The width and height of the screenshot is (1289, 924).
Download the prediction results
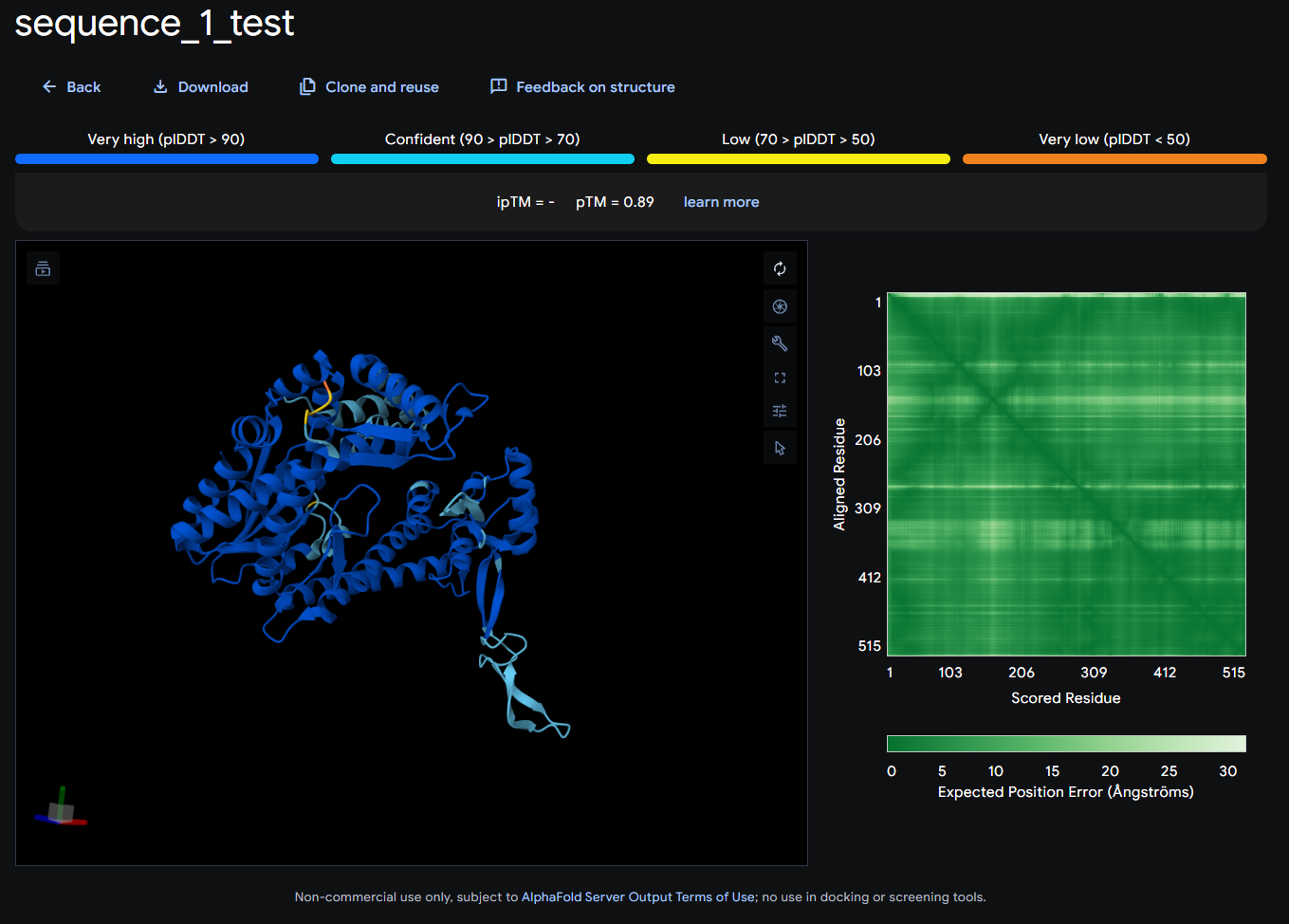tap(200, 87)
